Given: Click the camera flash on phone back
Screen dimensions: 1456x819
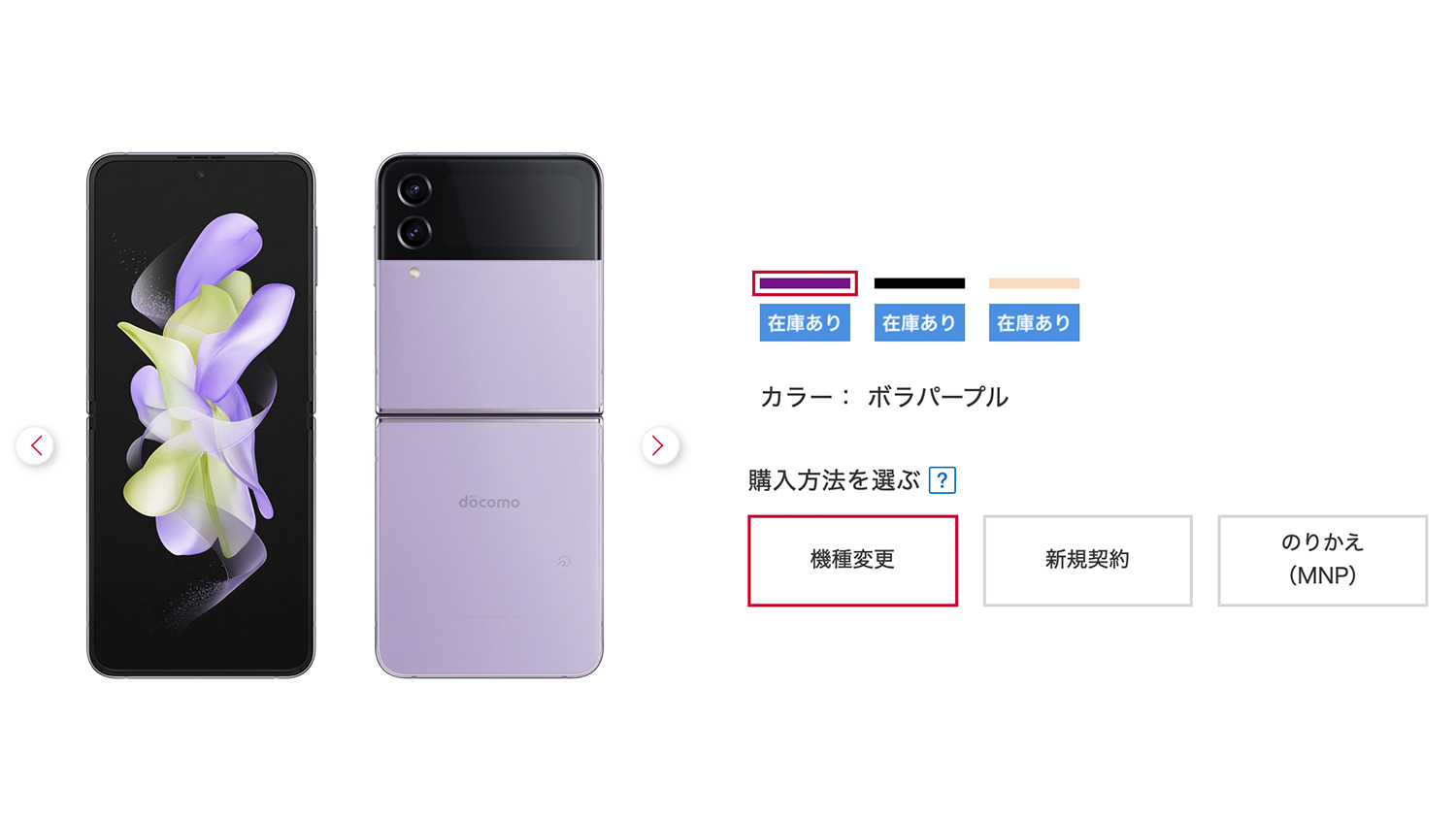Looking at the screenshot, I should (414, 274).
